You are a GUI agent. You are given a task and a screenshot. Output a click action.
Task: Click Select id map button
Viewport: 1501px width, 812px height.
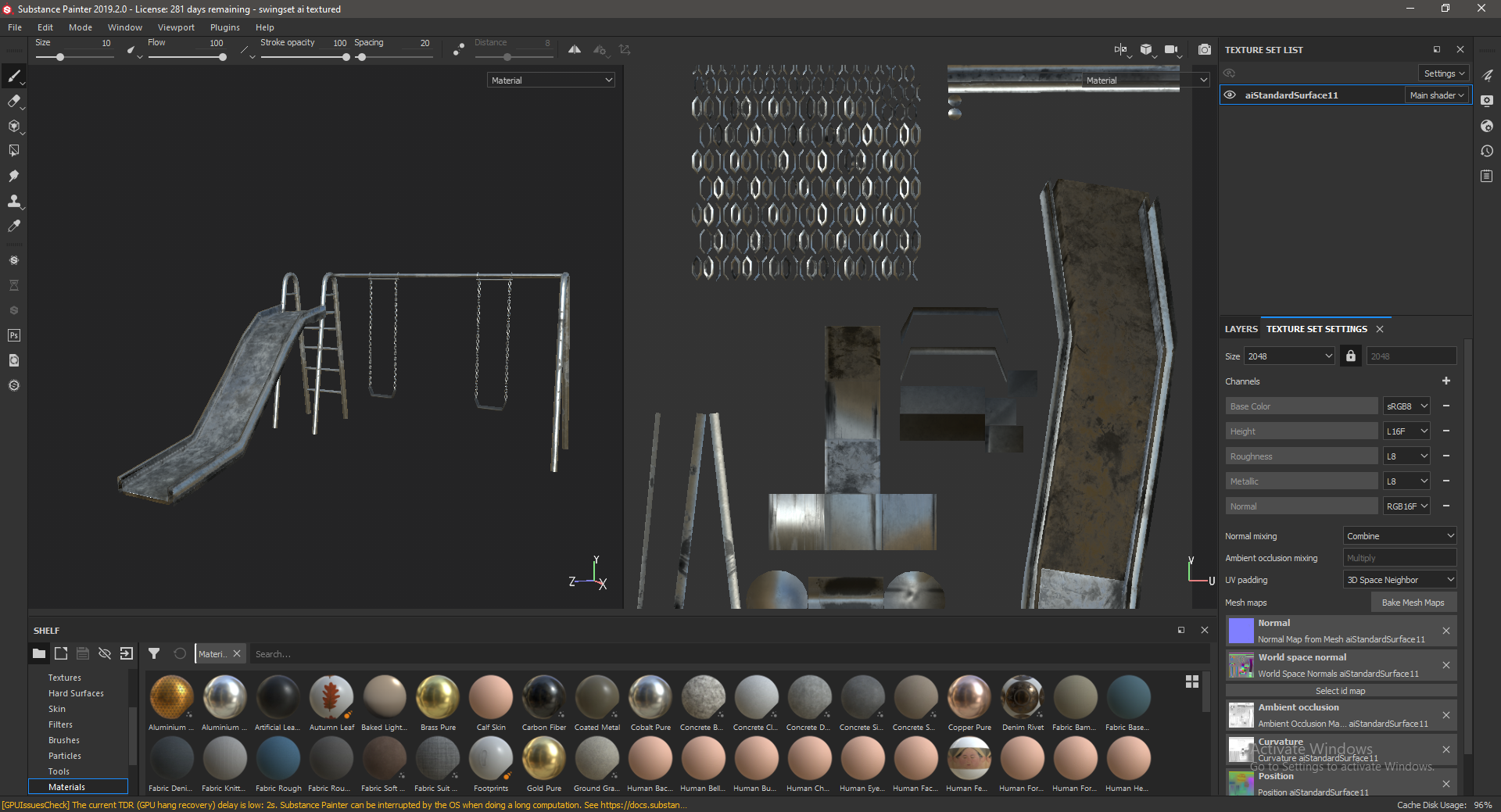[1341, 691]
